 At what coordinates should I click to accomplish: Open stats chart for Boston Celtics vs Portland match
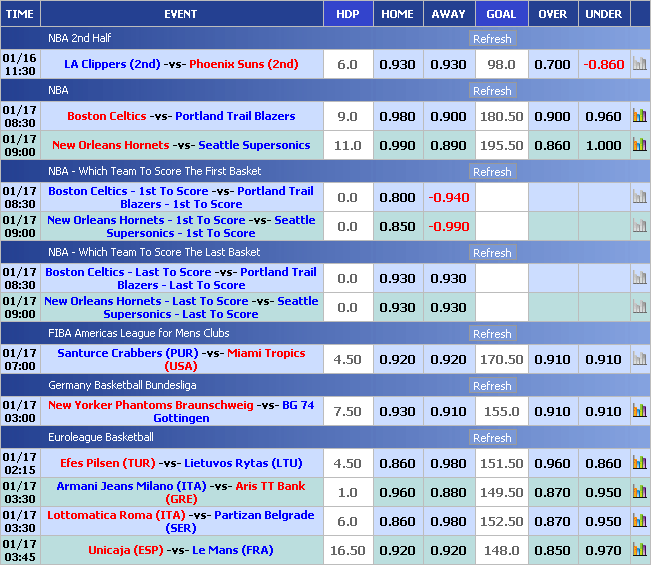(639, 116)
